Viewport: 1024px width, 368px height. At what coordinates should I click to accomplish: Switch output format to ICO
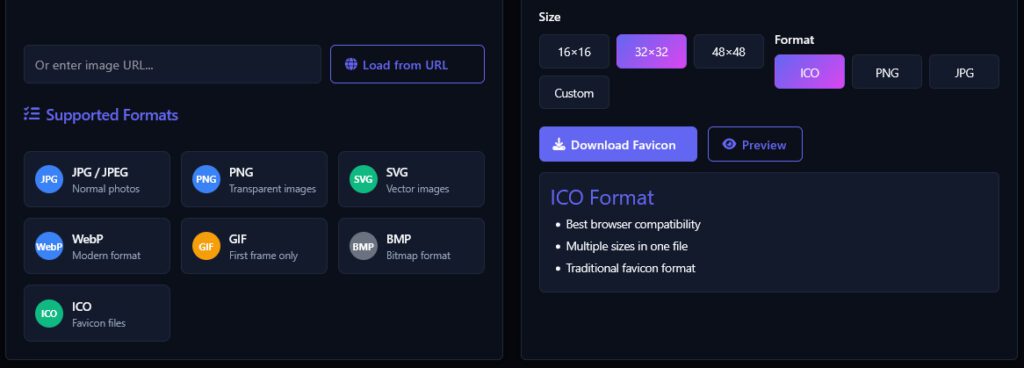[x=809, y=72]
